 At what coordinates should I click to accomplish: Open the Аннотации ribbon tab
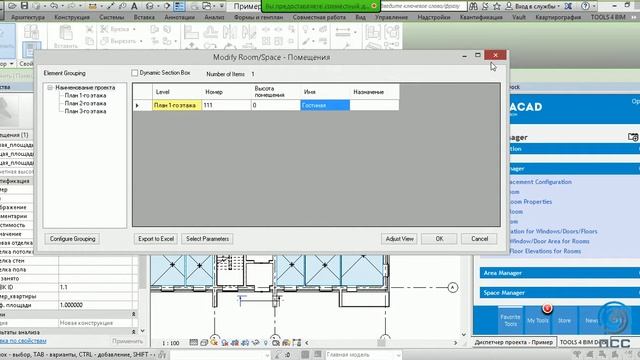(180, 17)
